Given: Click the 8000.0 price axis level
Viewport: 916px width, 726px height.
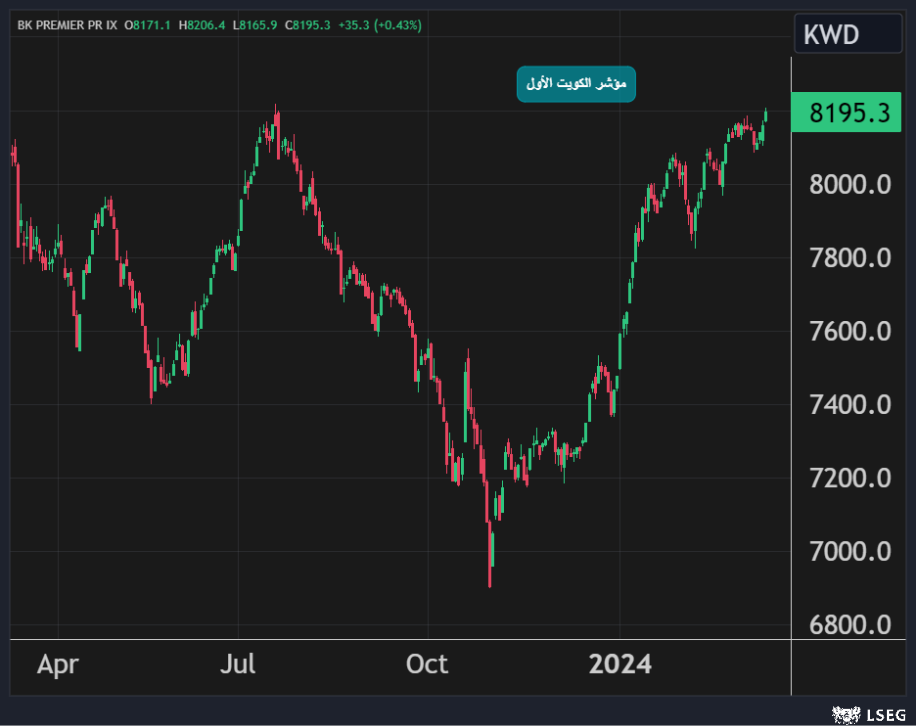Looking at the screenshot, I should tap(849, 185).
